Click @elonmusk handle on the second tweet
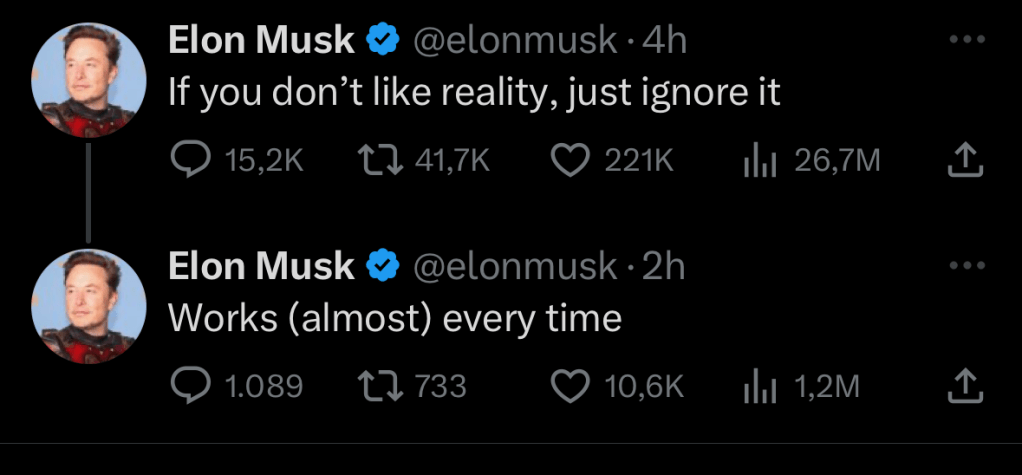Viewport: 1022px width, 475px height. [x=514, y=266]
